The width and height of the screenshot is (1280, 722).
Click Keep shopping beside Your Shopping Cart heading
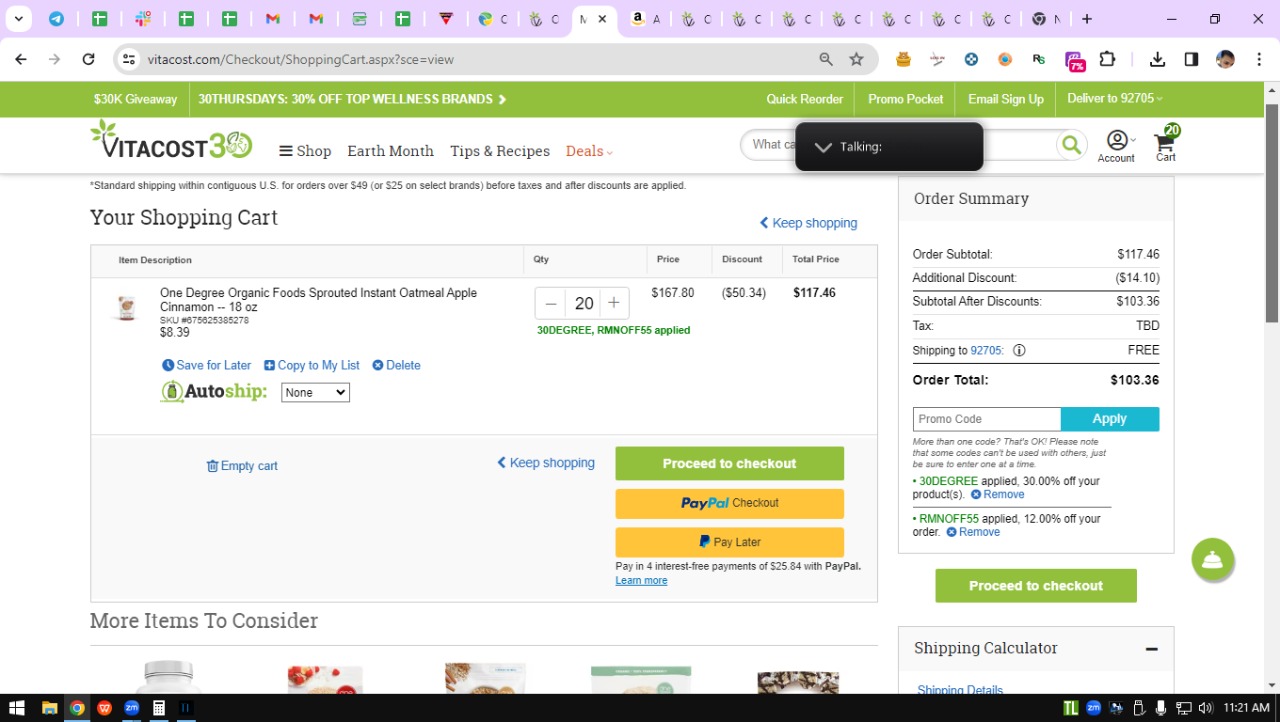pyautogui.click(x=808, y=223)
